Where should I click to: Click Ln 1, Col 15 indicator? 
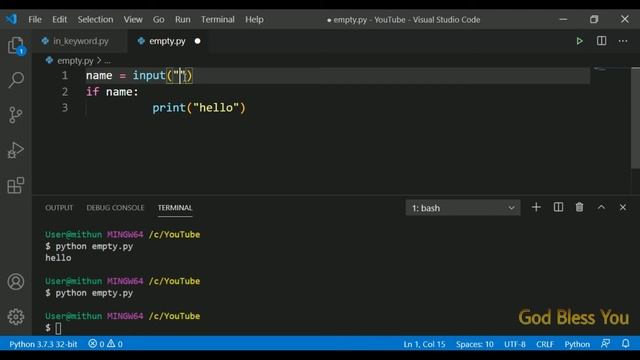pyautogui.click(x=424, y=344)
